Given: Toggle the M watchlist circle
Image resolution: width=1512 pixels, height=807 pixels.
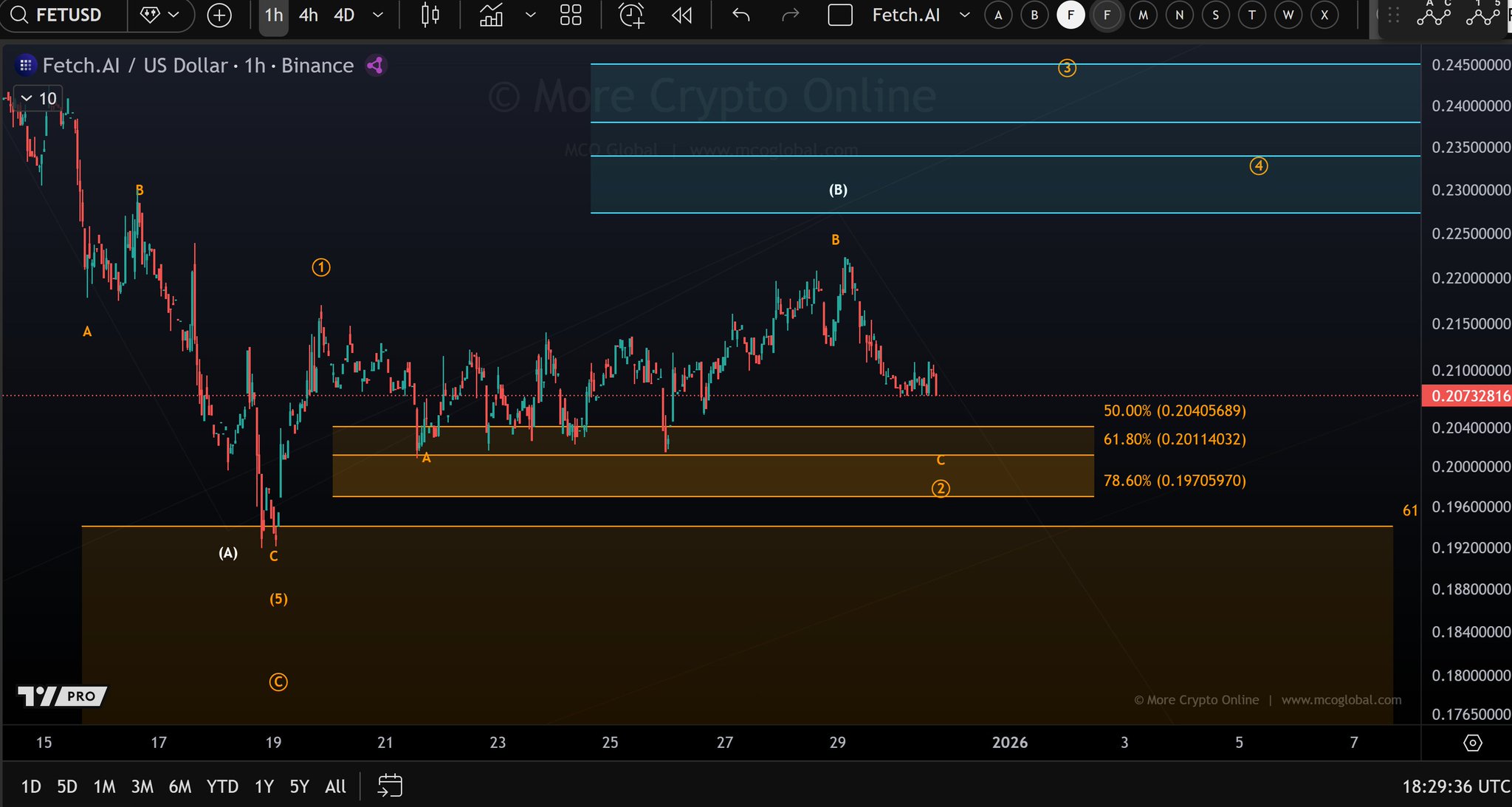Looking at the screenshot, I should click(1143, 15).
